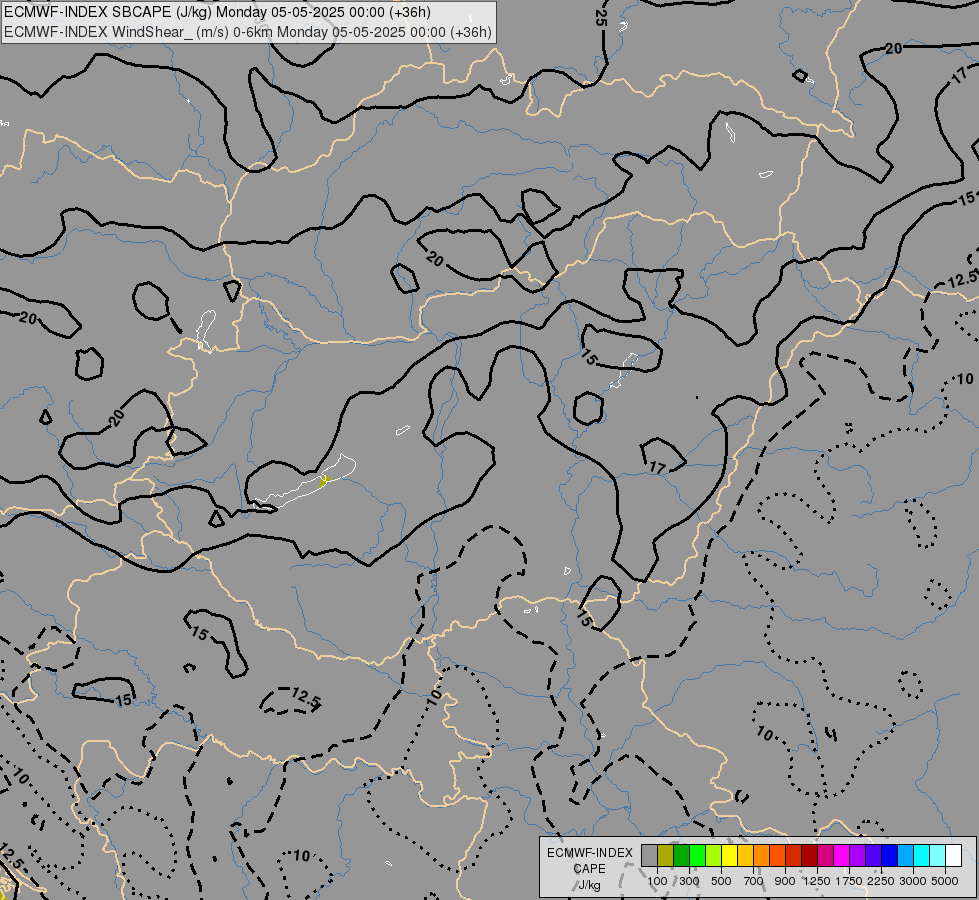Click the 'CAPE' legend title word
The height and width of the screenshot is (900, 979).
pyautogui.click(x=589, y=869)
